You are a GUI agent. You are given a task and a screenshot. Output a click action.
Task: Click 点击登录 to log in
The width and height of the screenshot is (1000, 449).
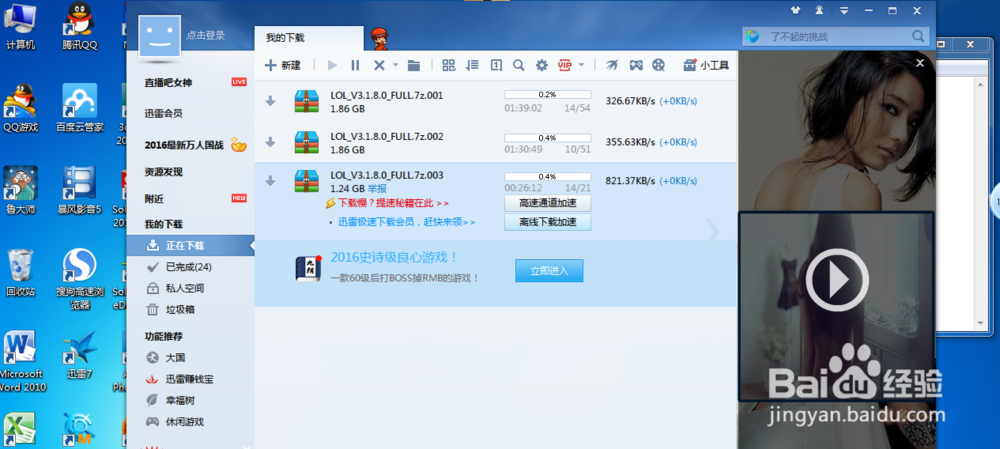tap(205, 36)
